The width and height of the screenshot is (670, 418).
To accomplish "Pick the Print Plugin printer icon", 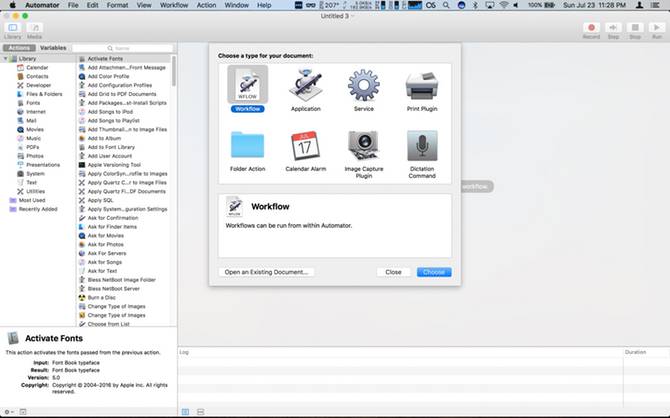I will (422, 85).
